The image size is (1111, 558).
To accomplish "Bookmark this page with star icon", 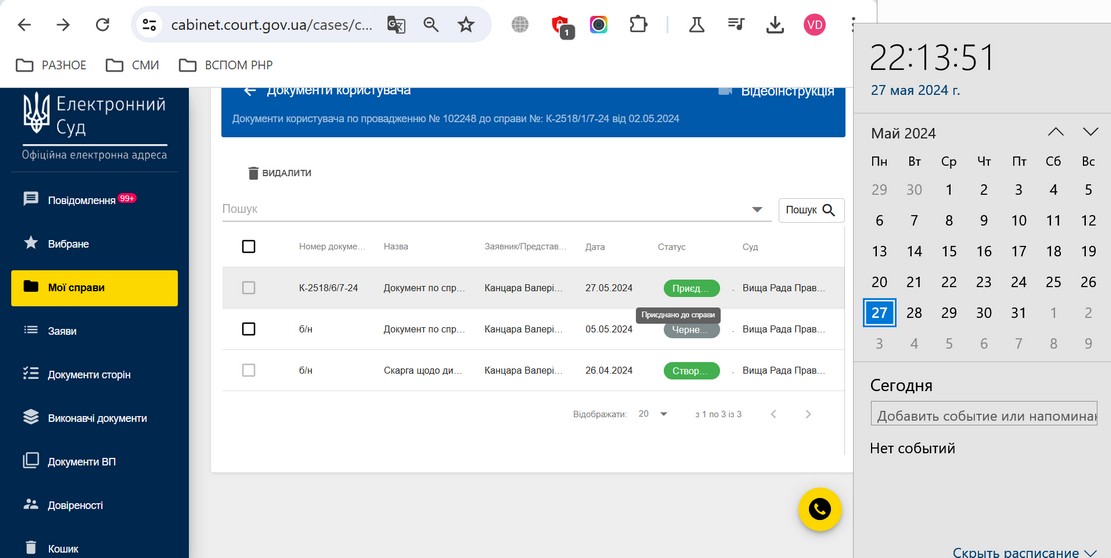I will pos(466,25).
